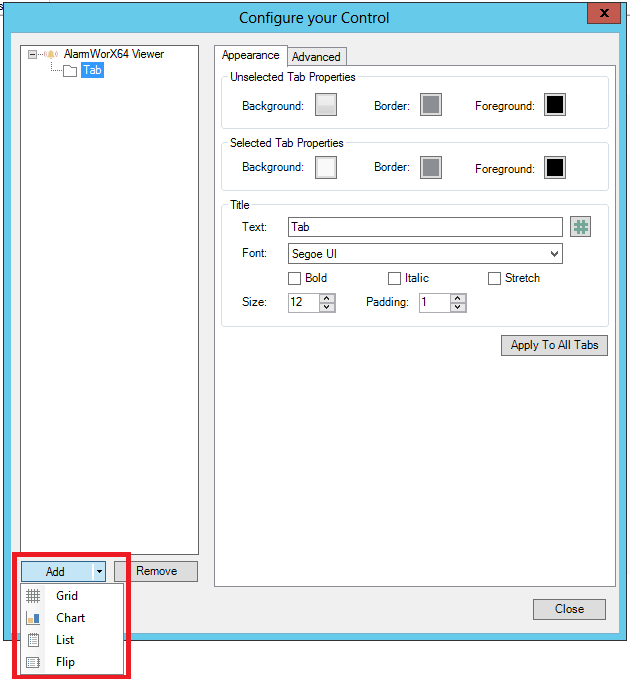Switch to the Appearance tab

[251, 55]
